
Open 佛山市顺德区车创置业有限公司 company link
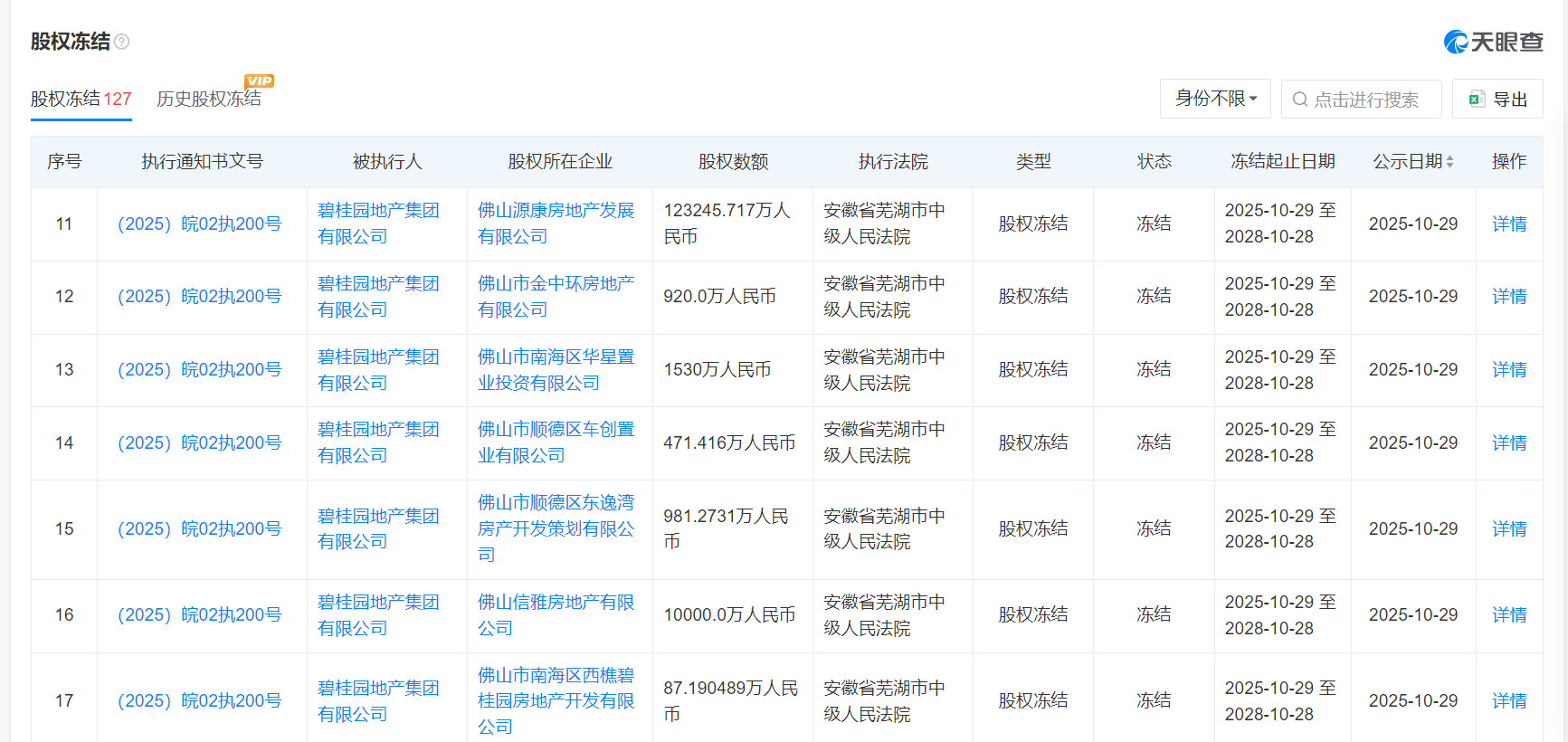556,443
